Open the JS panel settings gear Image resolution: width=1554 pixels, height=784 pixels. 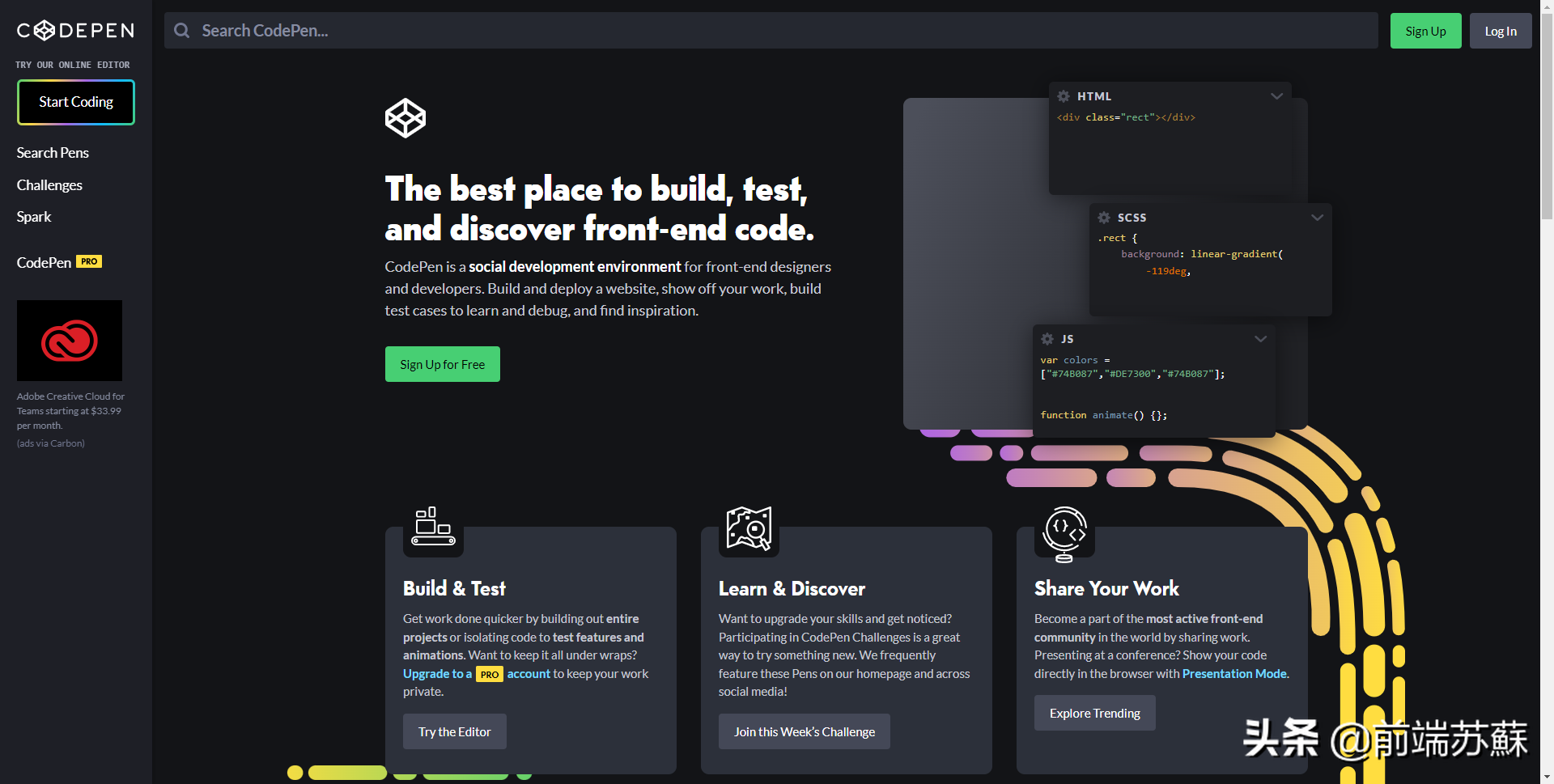click(x=1047, y=339)
